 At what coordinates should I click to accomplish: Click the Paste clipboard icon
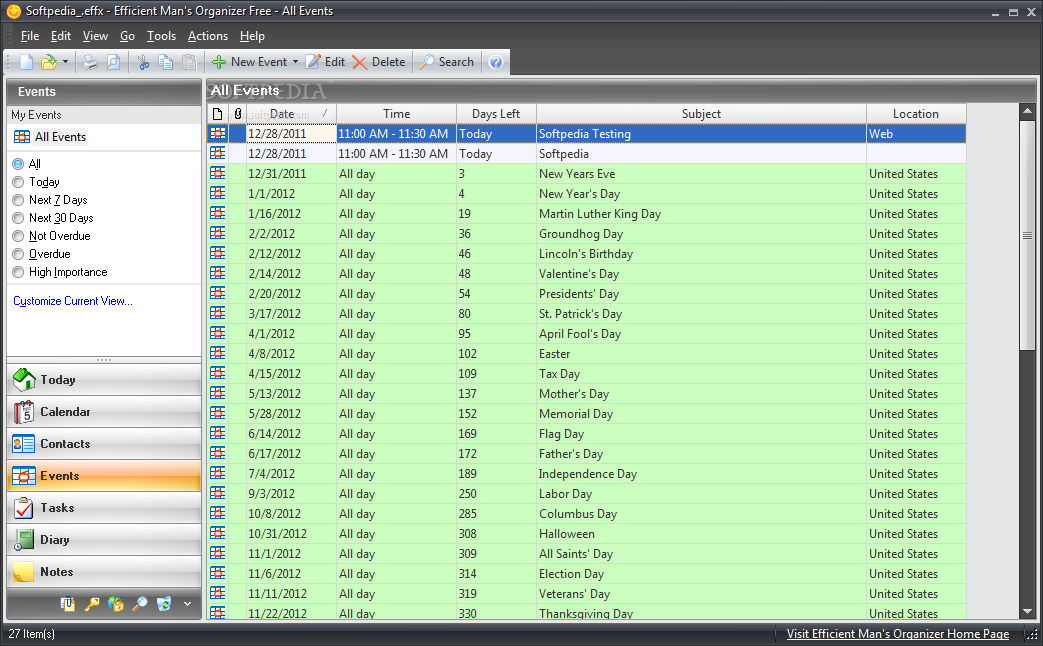[x=190, y=62]
